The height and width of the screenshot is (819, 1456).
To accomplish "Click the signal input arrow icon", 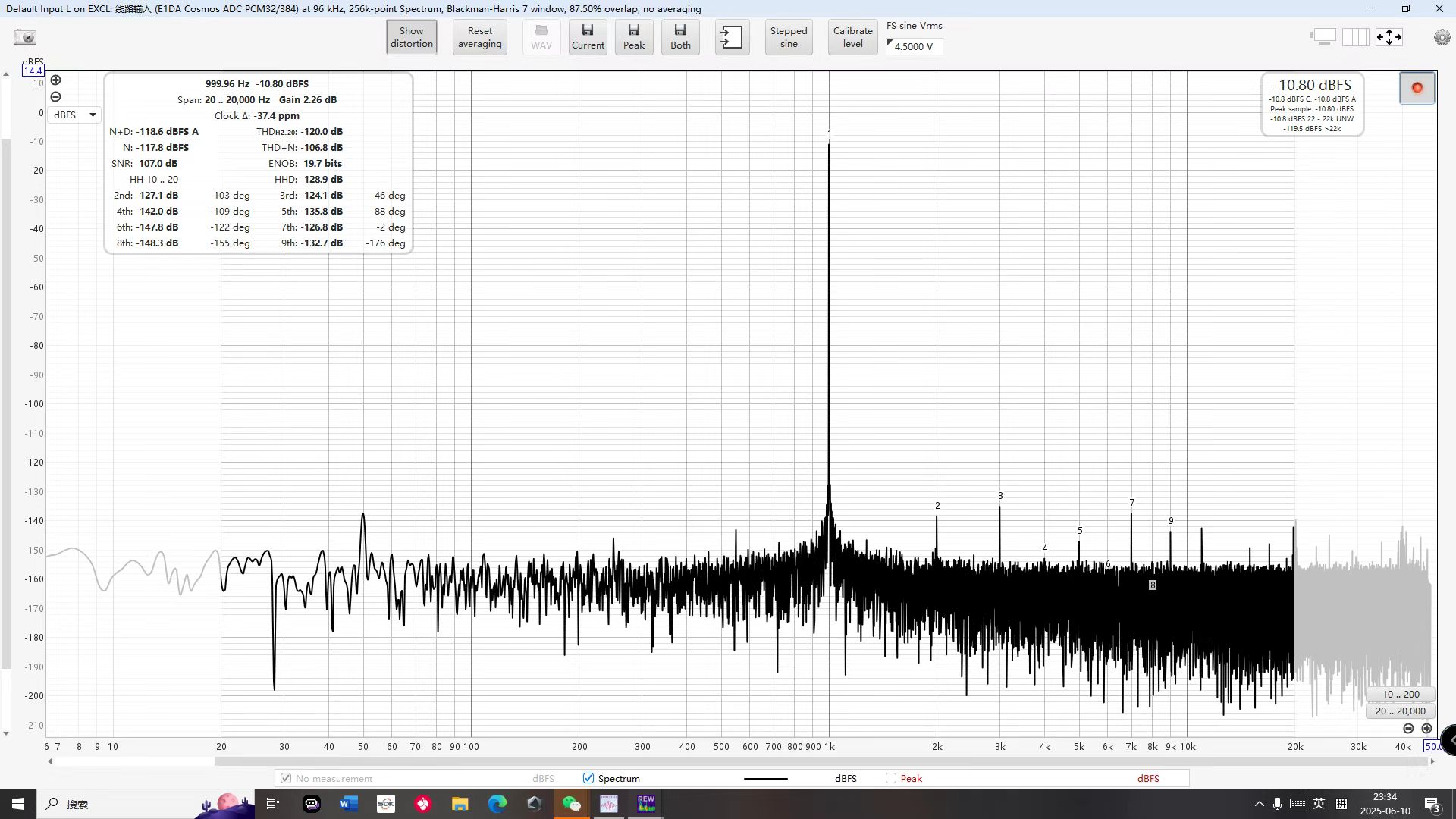I will 732,37.
